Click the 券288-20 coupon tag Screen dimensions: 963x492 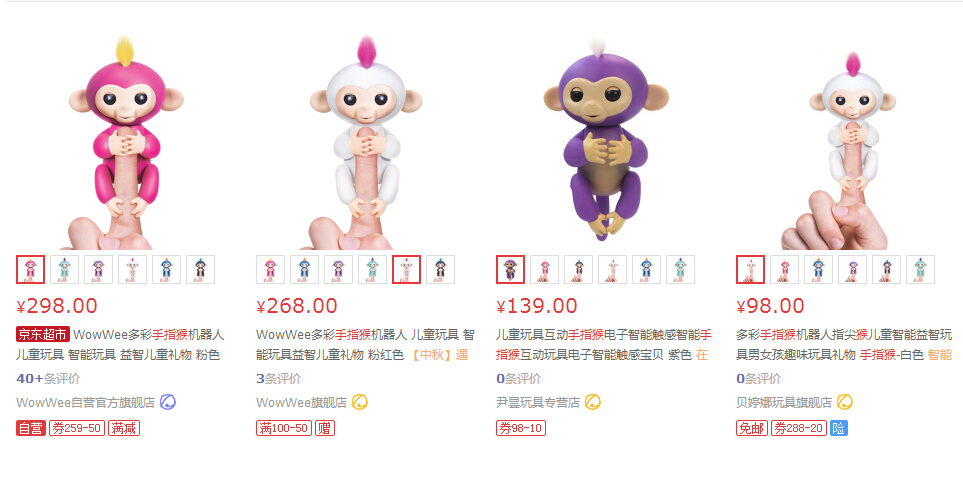pyautogui.click(x=799, y=428)
